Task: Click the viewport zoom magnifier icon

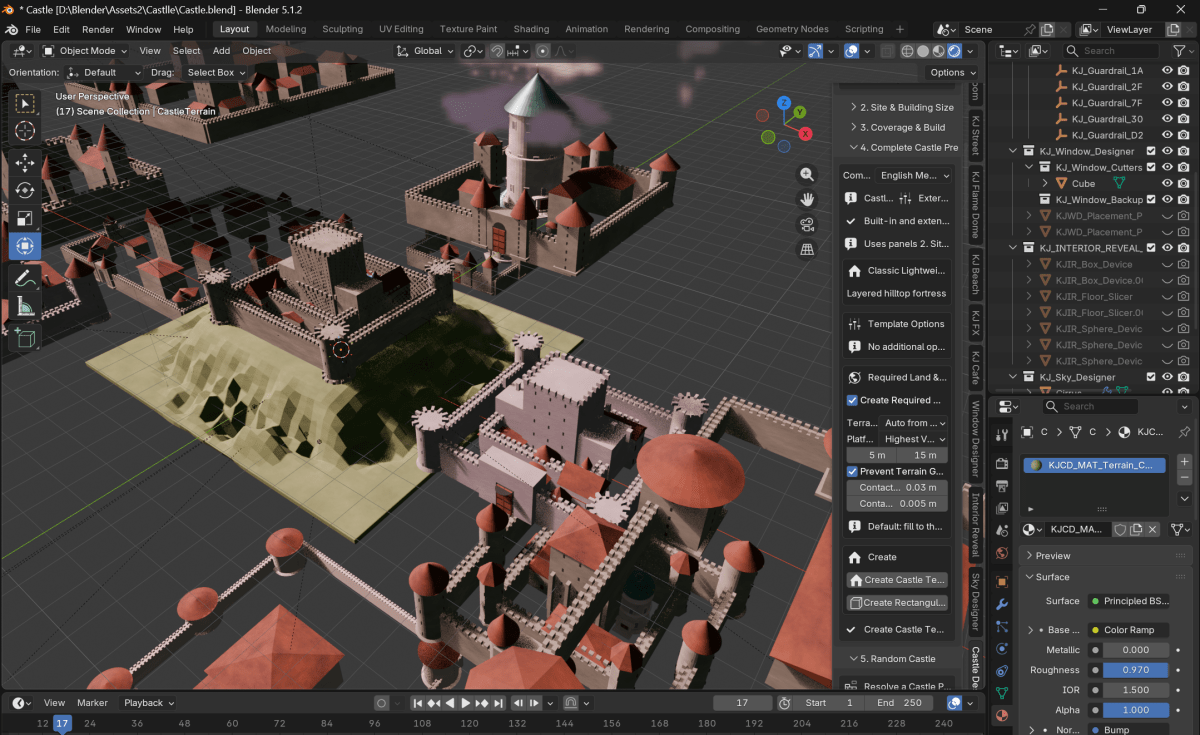Action: 807,175
